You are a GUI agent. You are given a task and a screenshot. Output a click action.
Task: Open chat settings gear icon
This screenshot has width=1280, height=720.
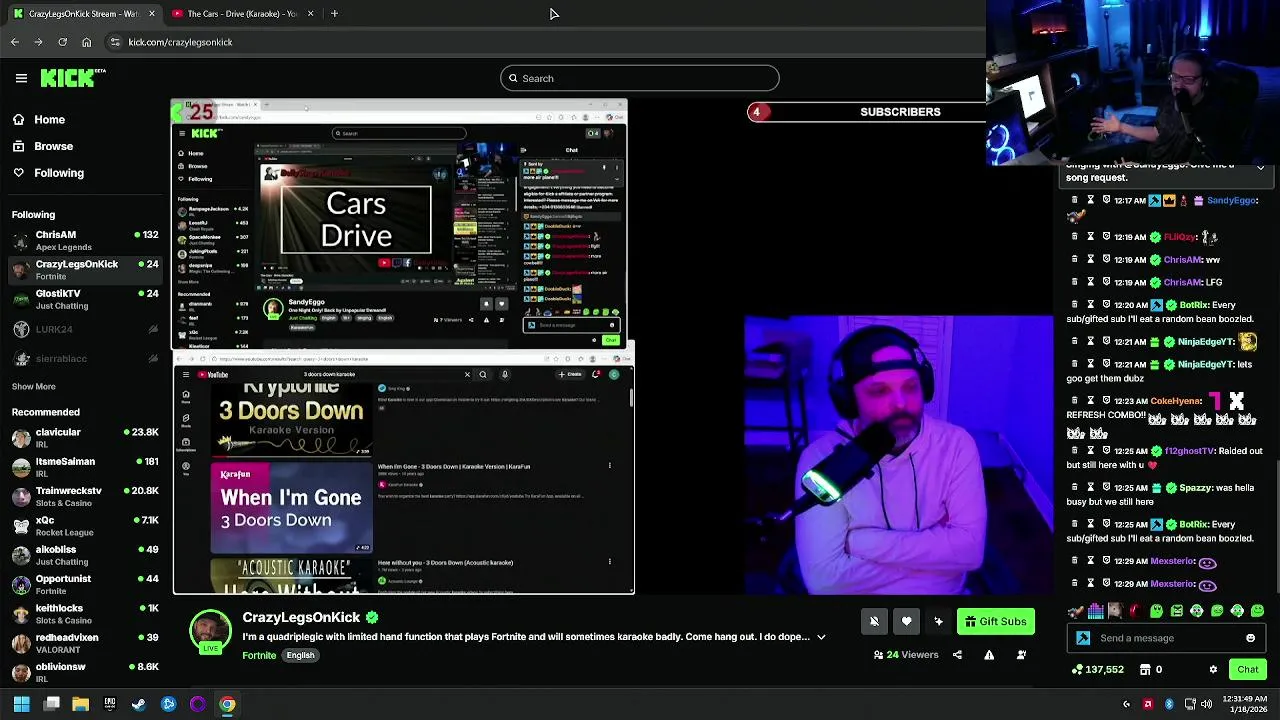(x=1213, y=670)
